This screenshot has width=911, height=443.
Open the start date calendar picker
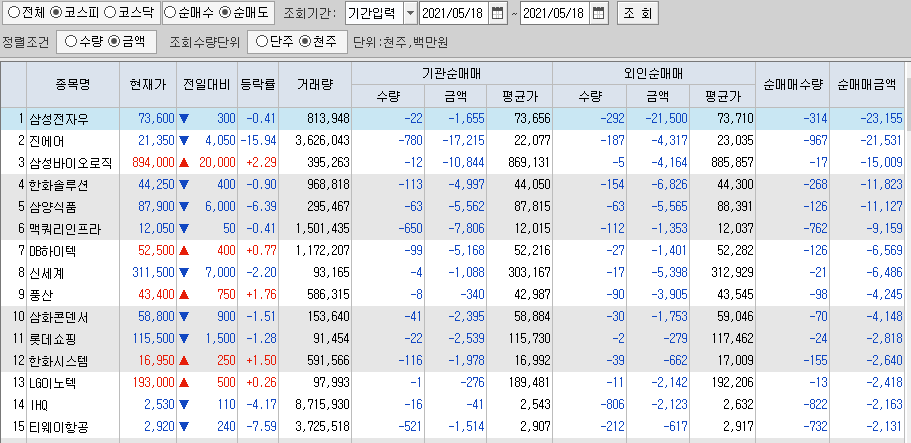click(497, 13)
